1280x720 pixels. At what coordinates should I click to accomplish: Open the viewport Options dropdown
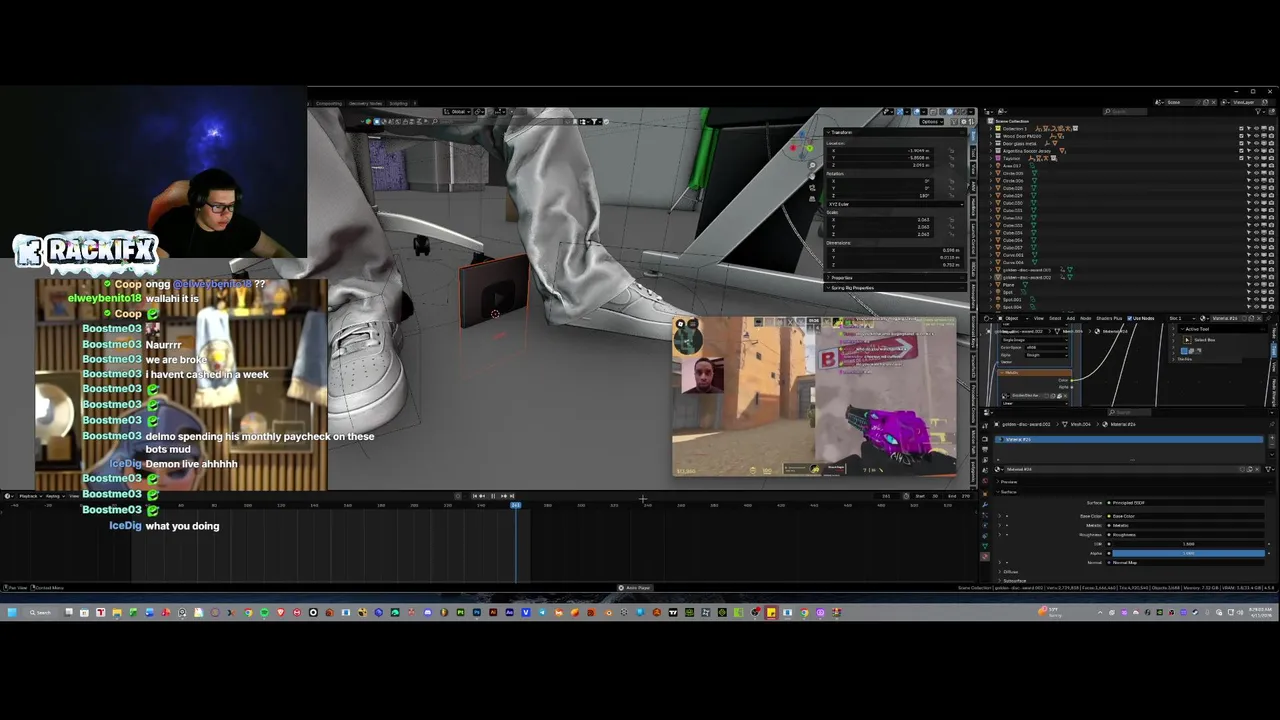931,122
